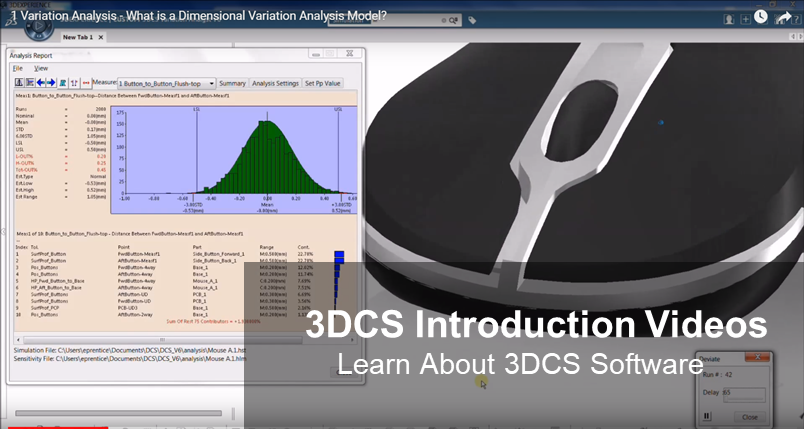Click the plus add icon in top bar

click(x=746, y=19)
